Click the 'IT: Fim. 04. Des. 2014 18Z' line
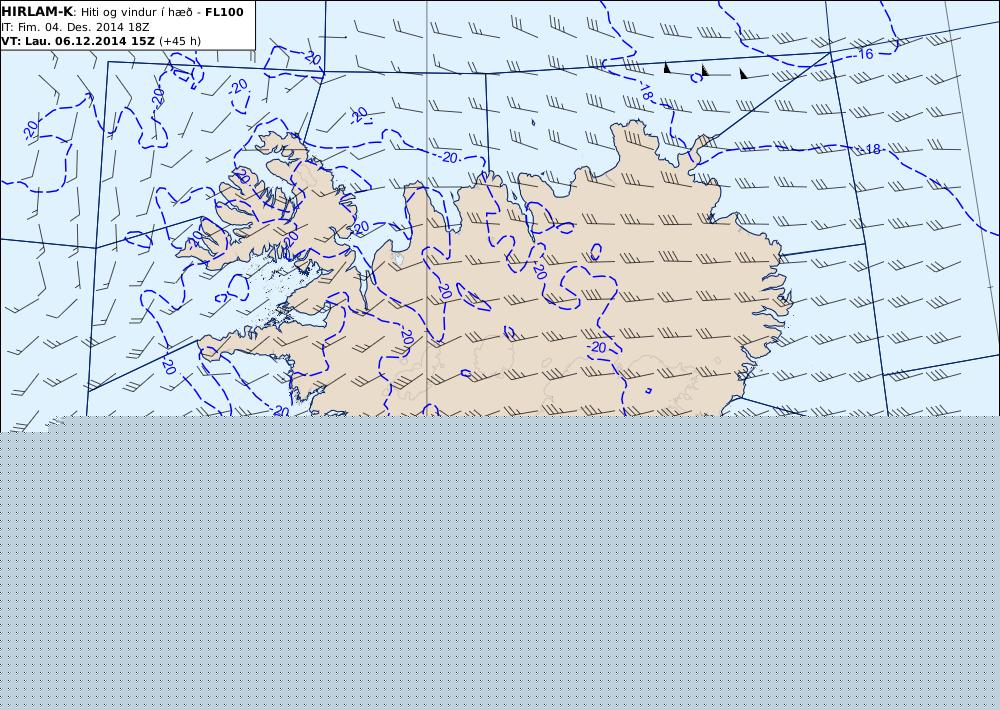1000x710 pixels. [75, 27]
